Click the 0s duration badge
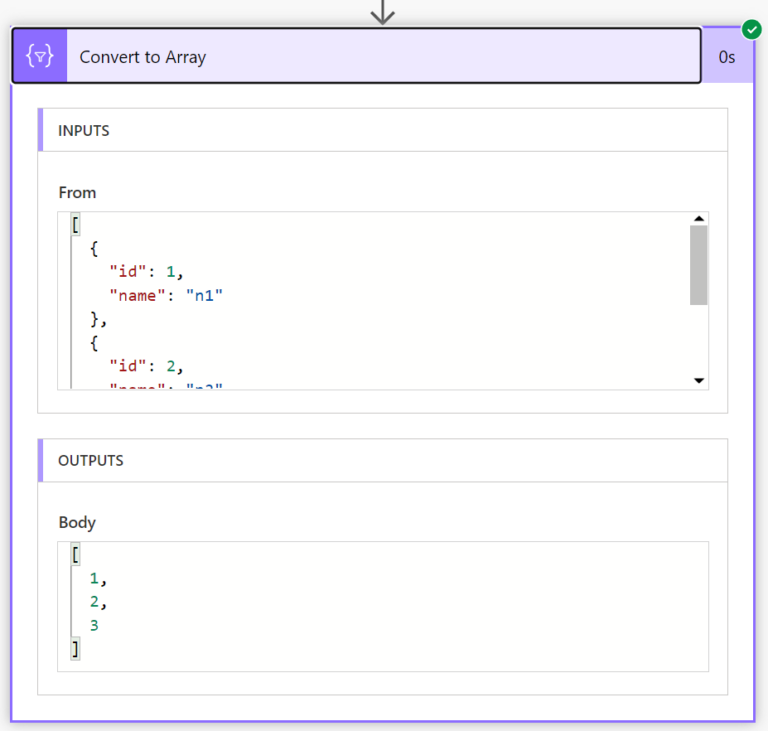 [727, 57]
